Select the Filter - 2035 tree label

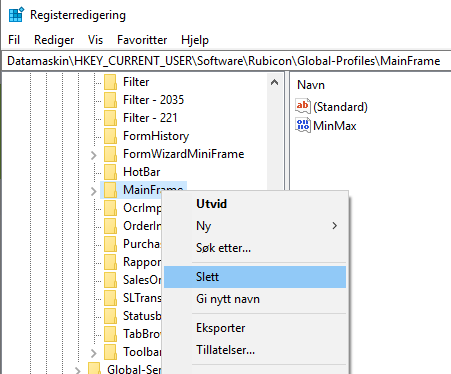[x=153, y=100]
